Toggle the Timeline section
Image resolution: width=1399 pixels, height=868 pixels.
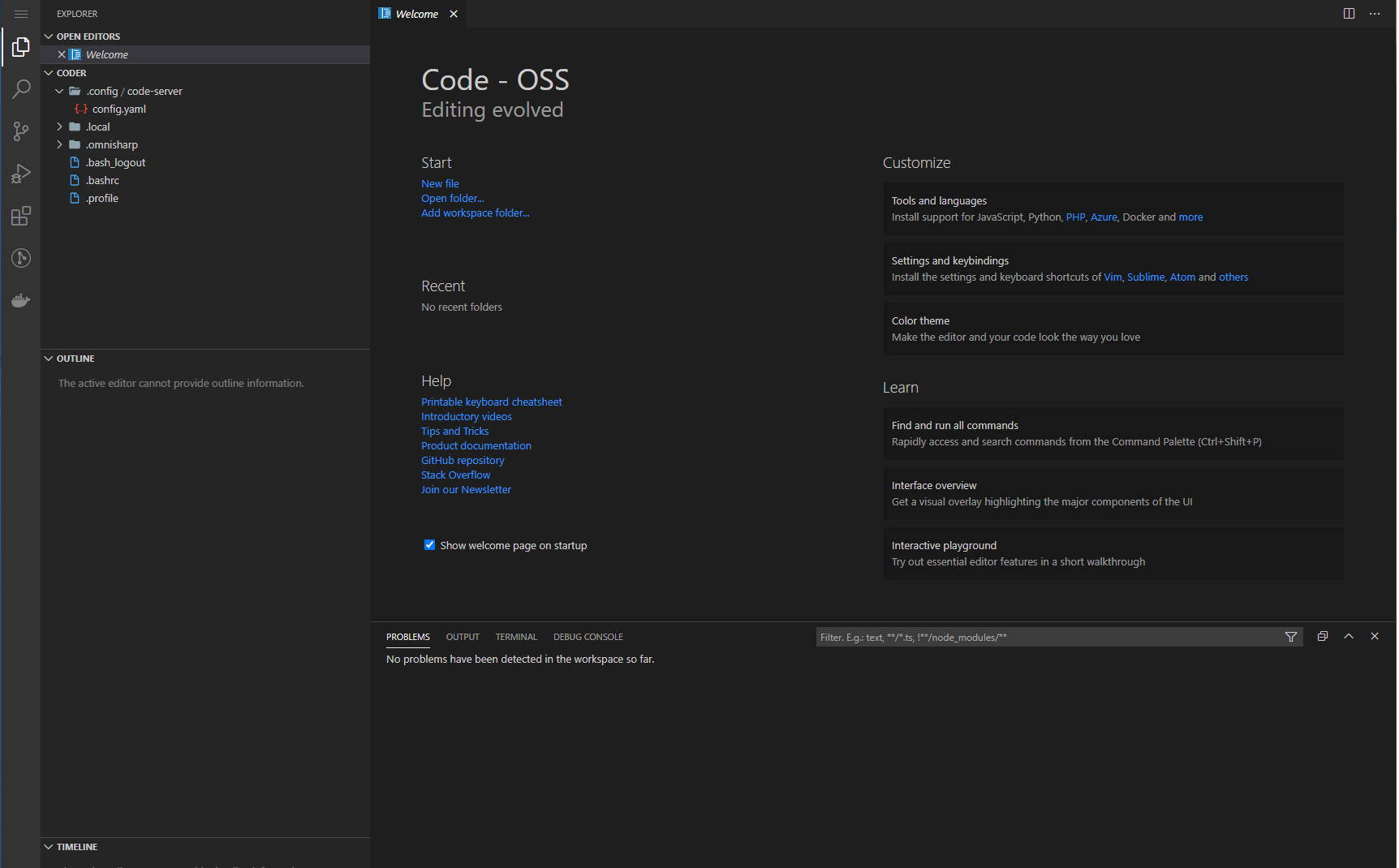point(205,847)
